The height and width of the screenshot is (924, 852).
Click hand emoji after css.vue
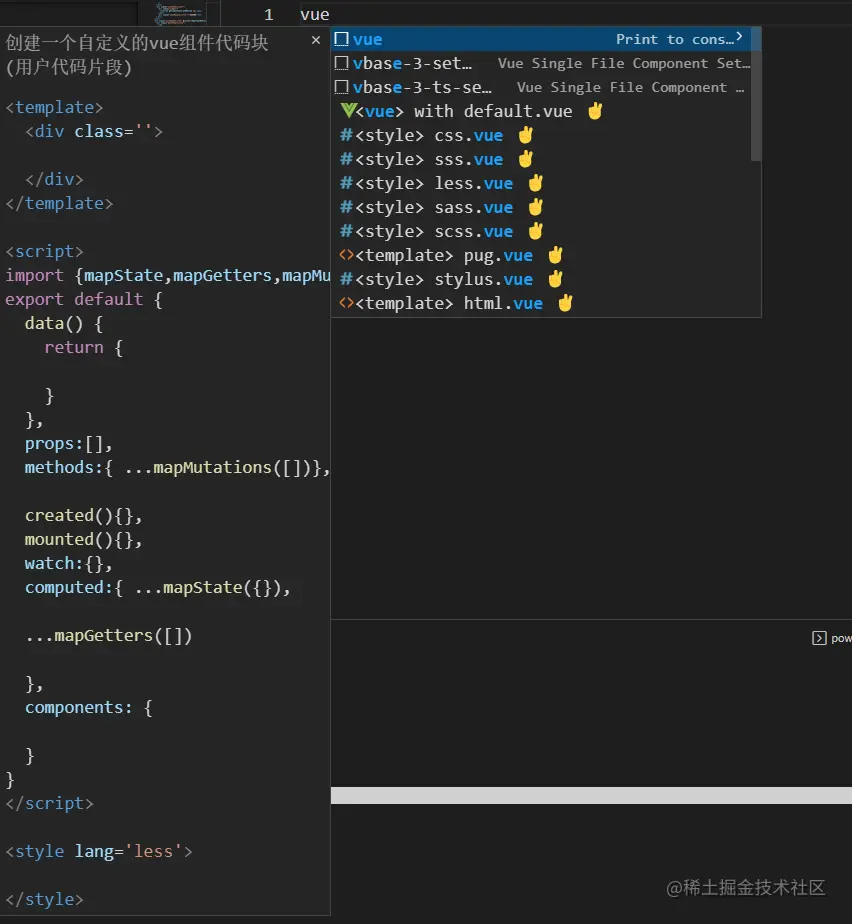click(x=526, y=135)
